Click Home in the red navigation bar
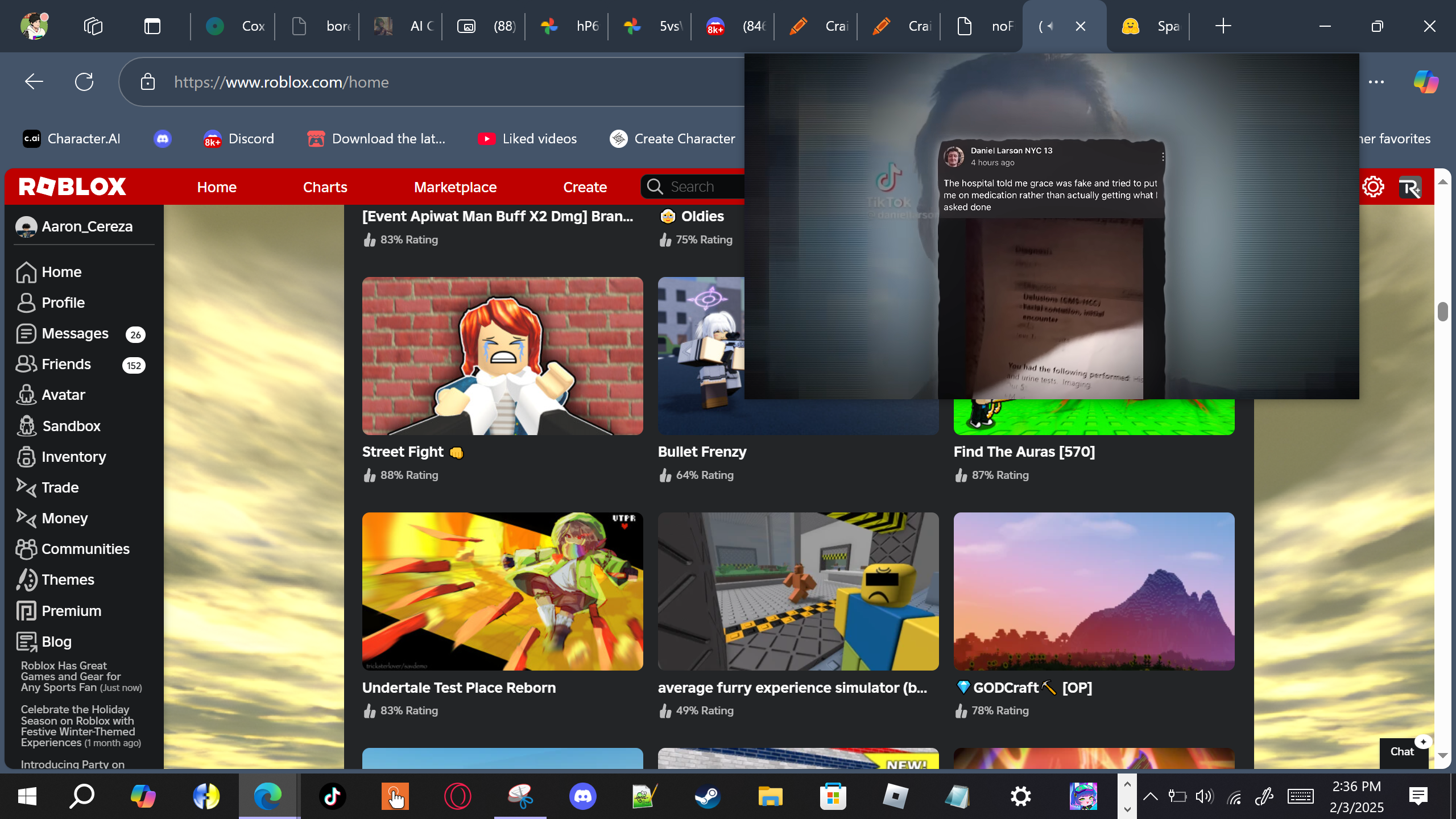 (x=217, y=187)
